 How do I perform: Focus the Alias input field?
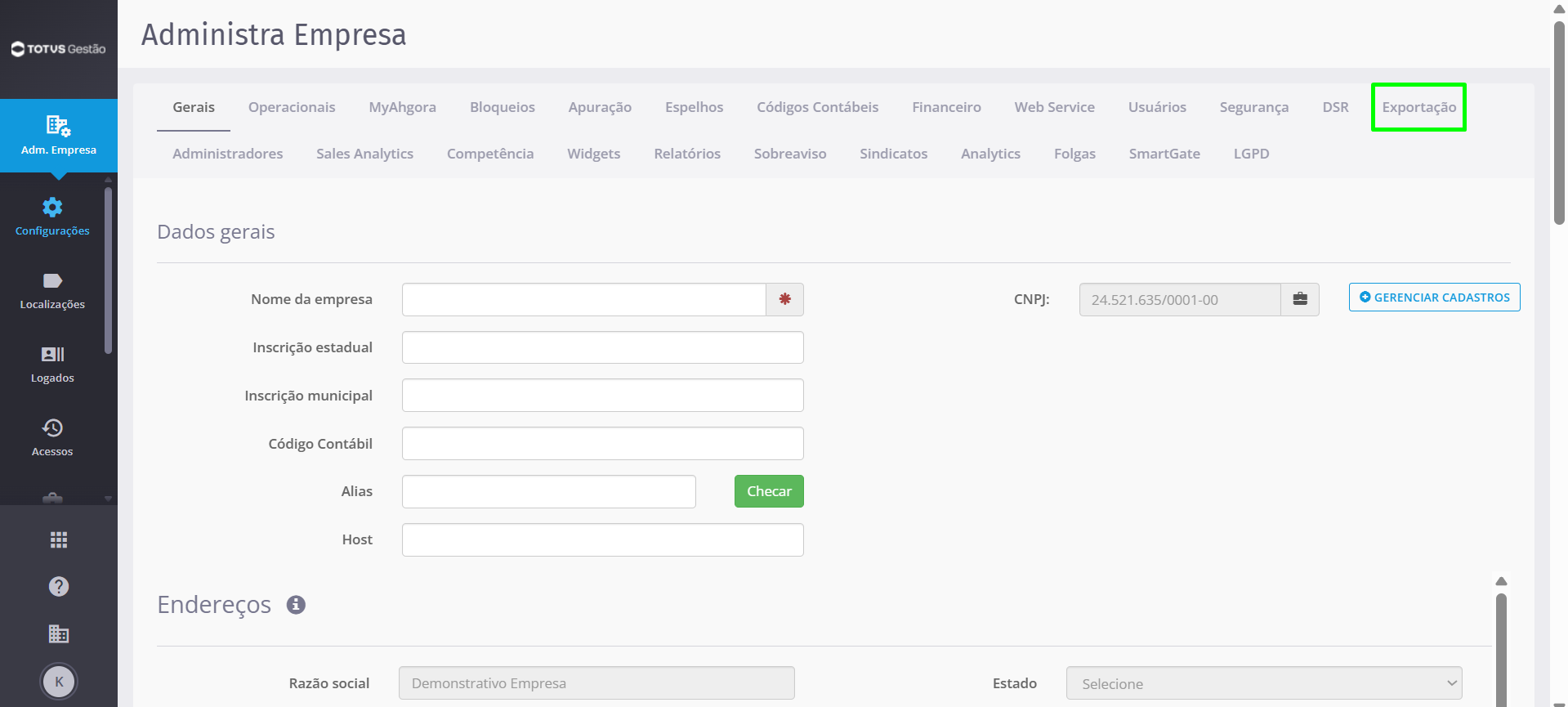pos(549,491)
